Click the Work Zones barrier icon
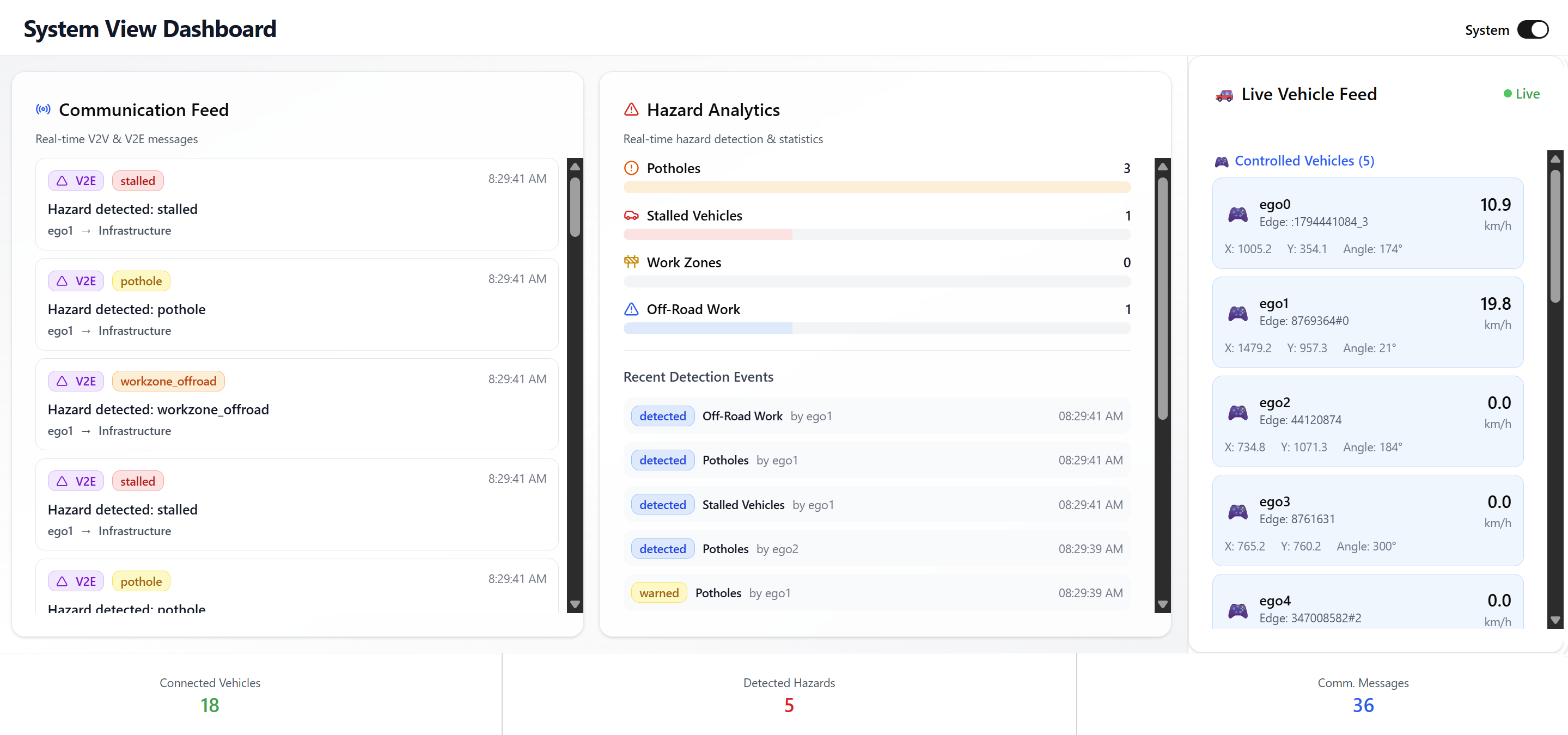This screenshot has width=1568, height=735. 631,262
